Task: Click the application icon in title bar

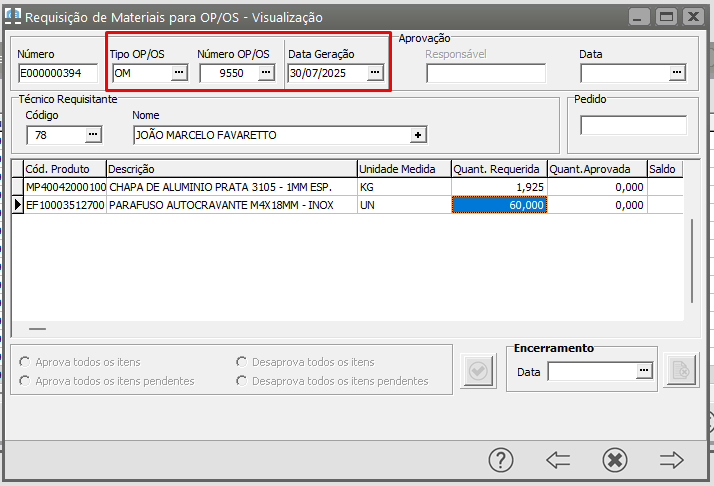Action: (13, 17)
